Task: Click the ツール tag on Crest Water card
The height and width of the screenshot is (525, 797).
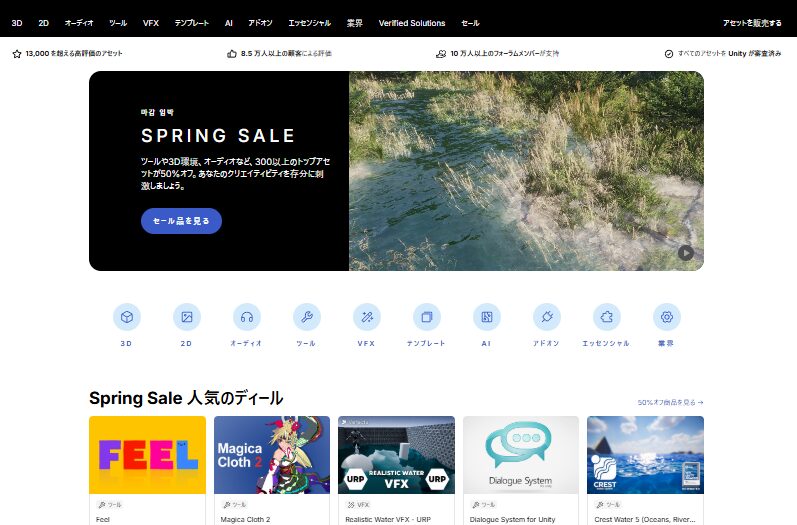Action: [x=608, y=505]
